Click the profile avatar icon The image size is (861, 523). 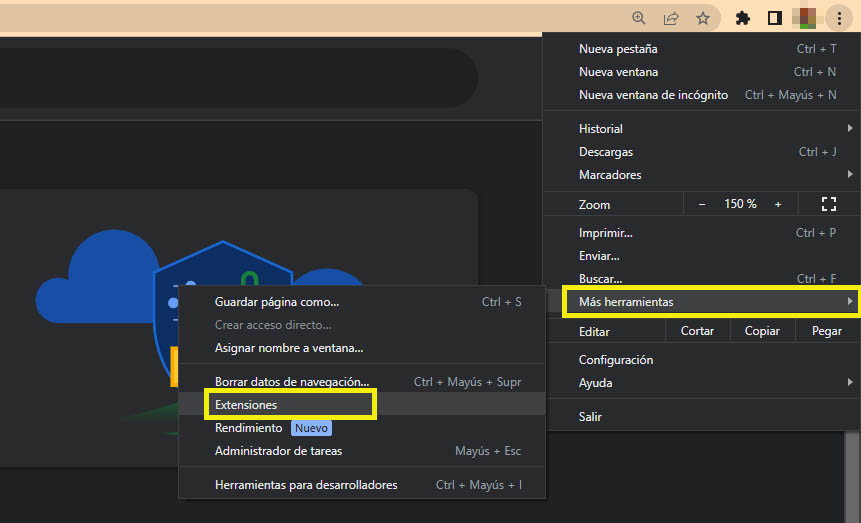807,18
